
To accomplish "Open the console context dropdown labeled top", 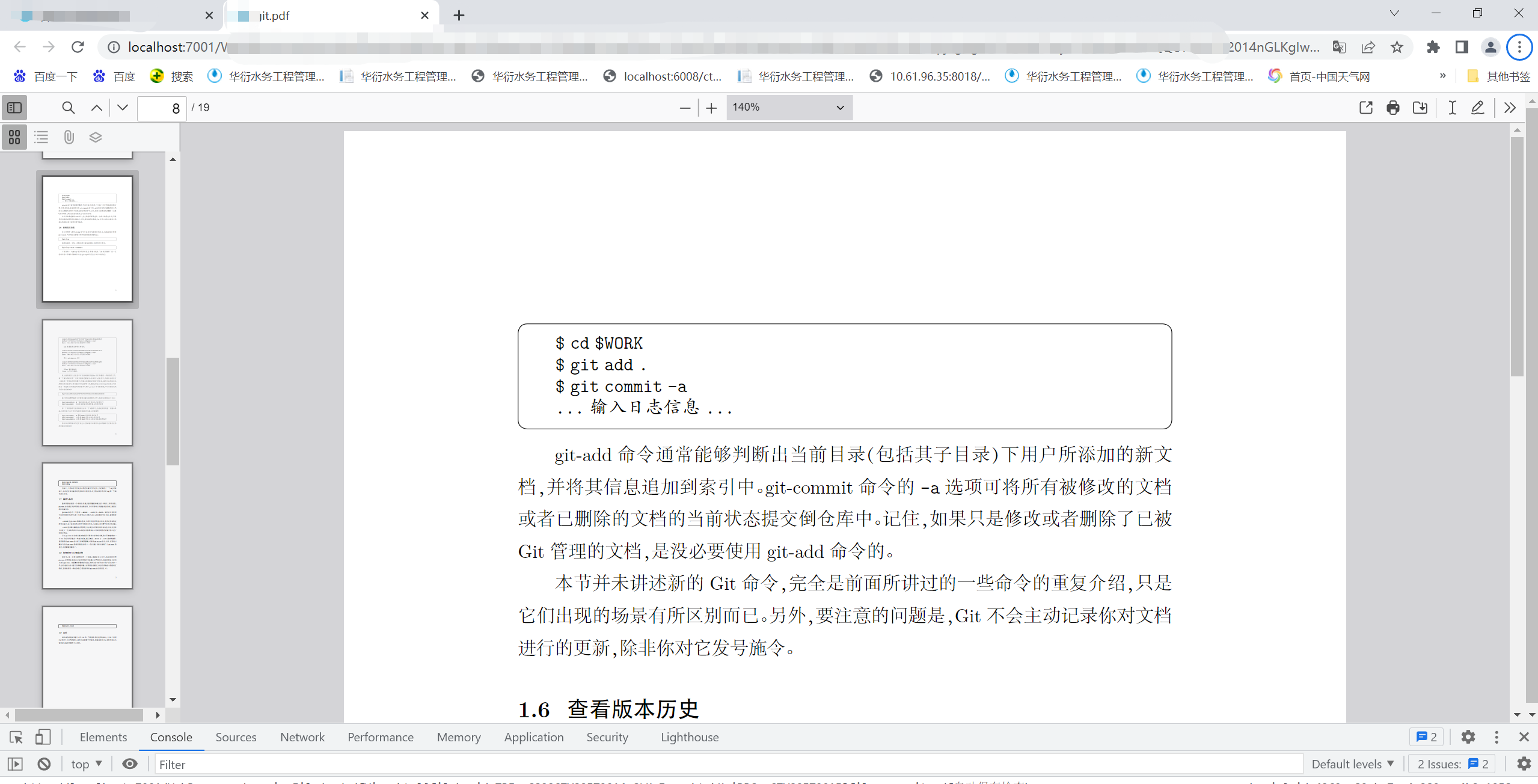I will (86, 764).
